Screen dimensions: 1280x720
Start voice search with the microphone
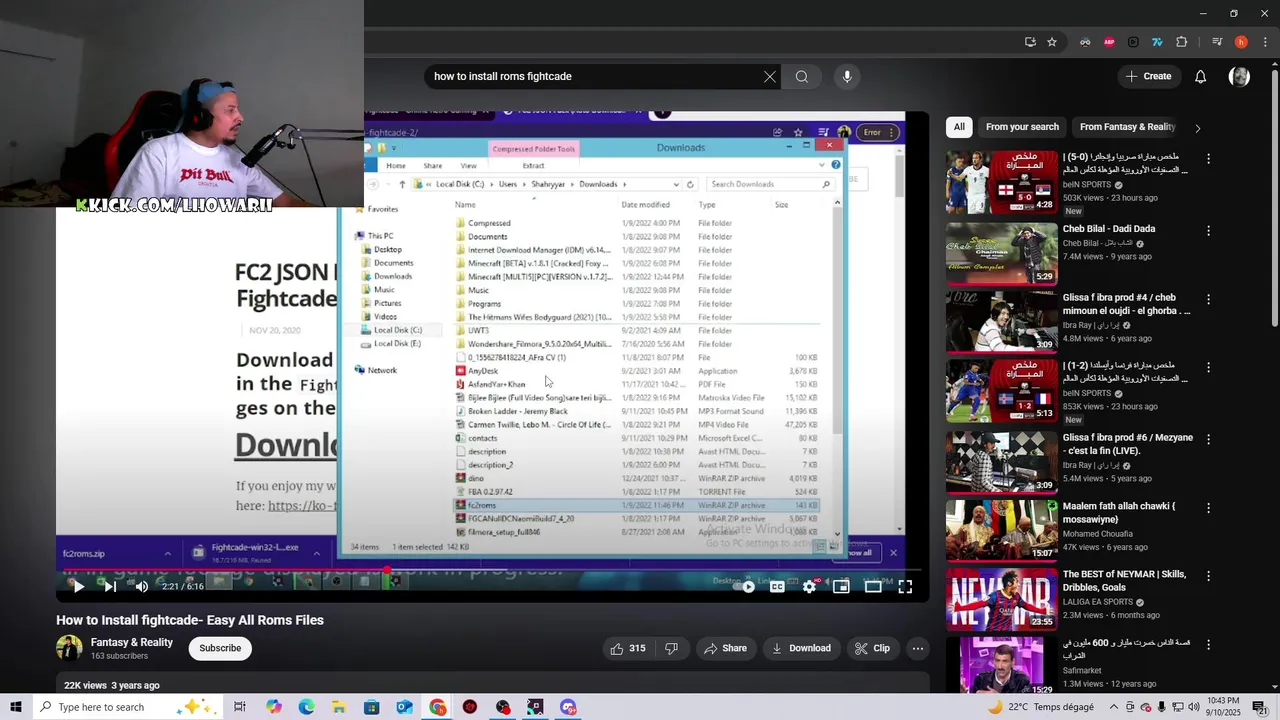tap(847, 76)
